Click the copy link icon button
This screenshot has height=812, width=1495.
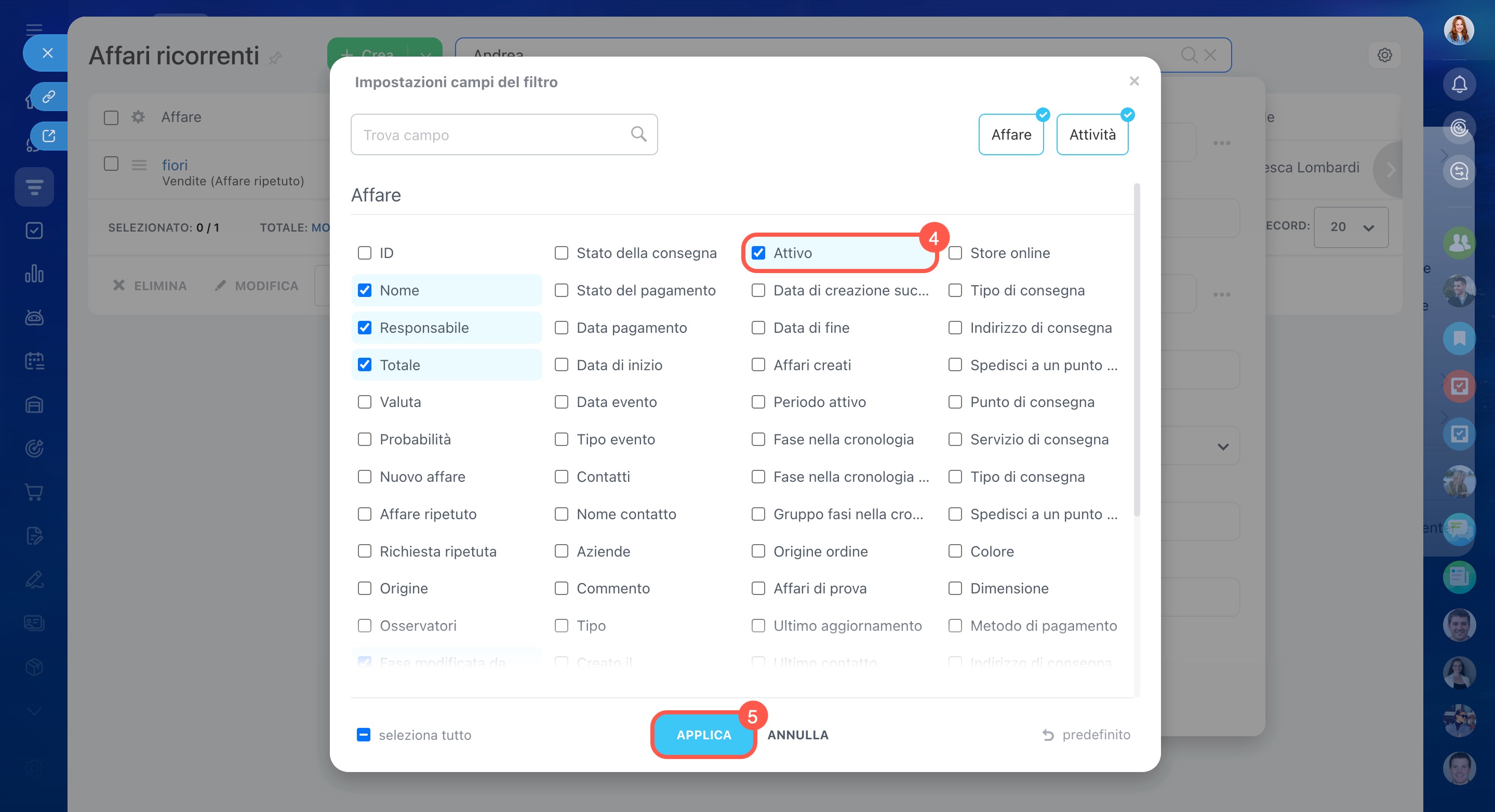(49, 96)
